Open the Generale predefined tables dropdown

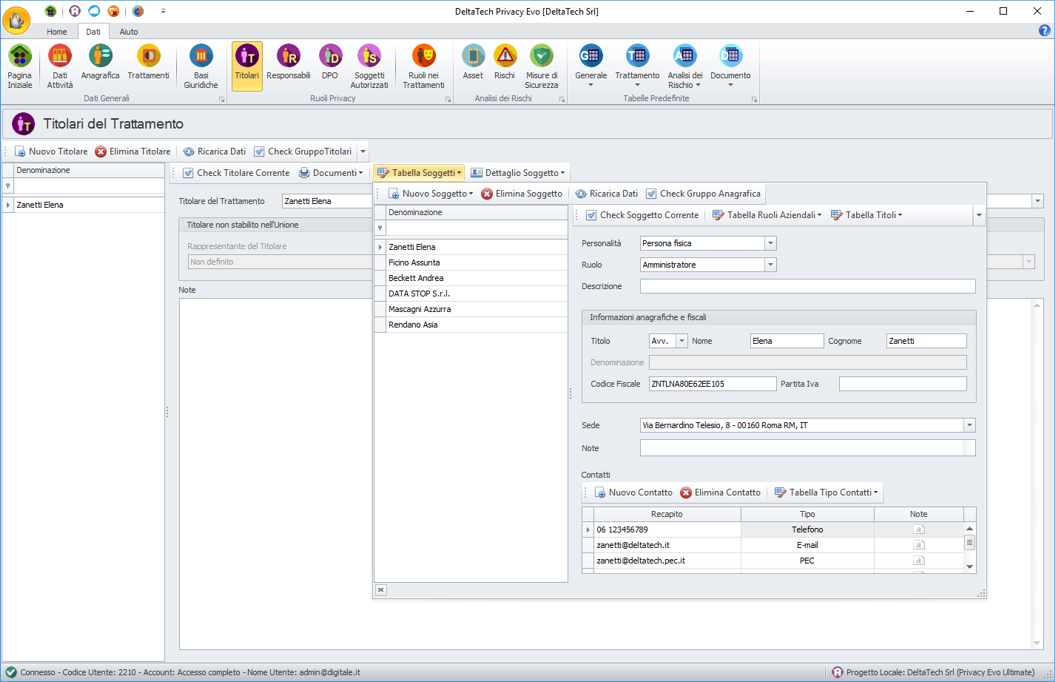coord(591,66)
